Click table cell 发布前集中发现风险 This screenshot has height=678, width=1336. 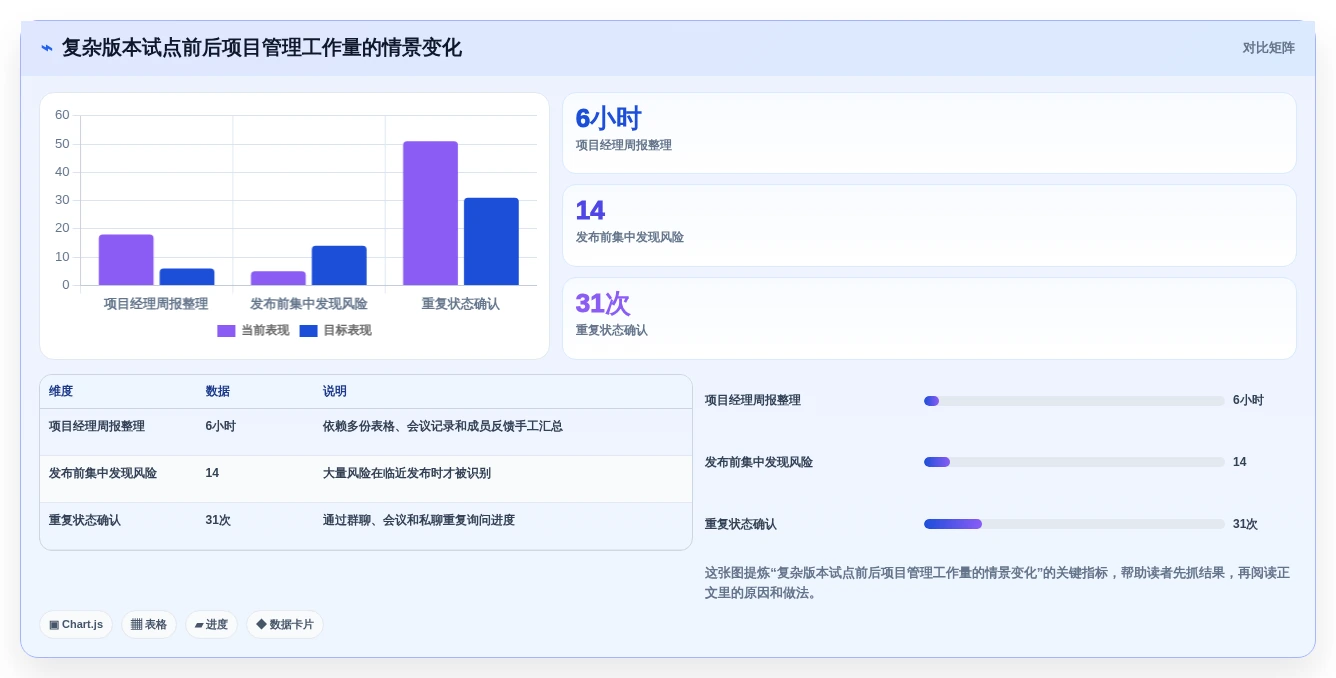coord(103,473)
